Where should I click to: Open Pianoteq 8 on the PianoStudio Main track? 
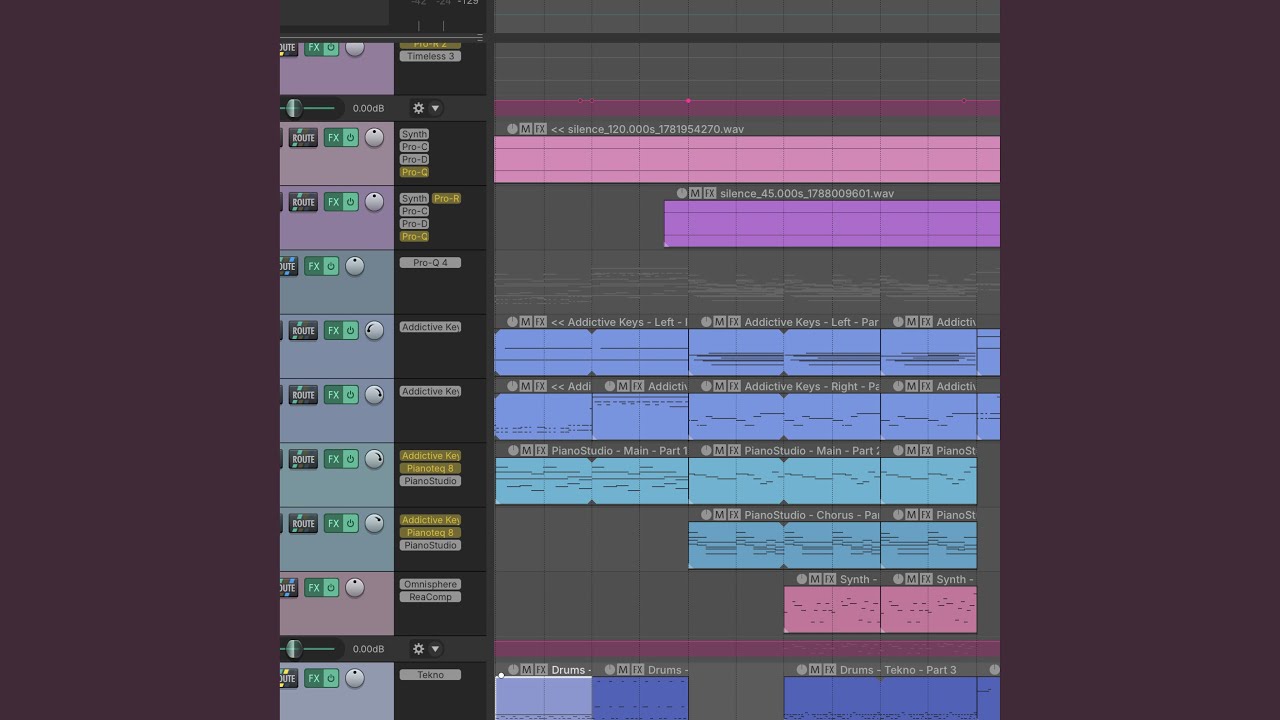(430, 468)
